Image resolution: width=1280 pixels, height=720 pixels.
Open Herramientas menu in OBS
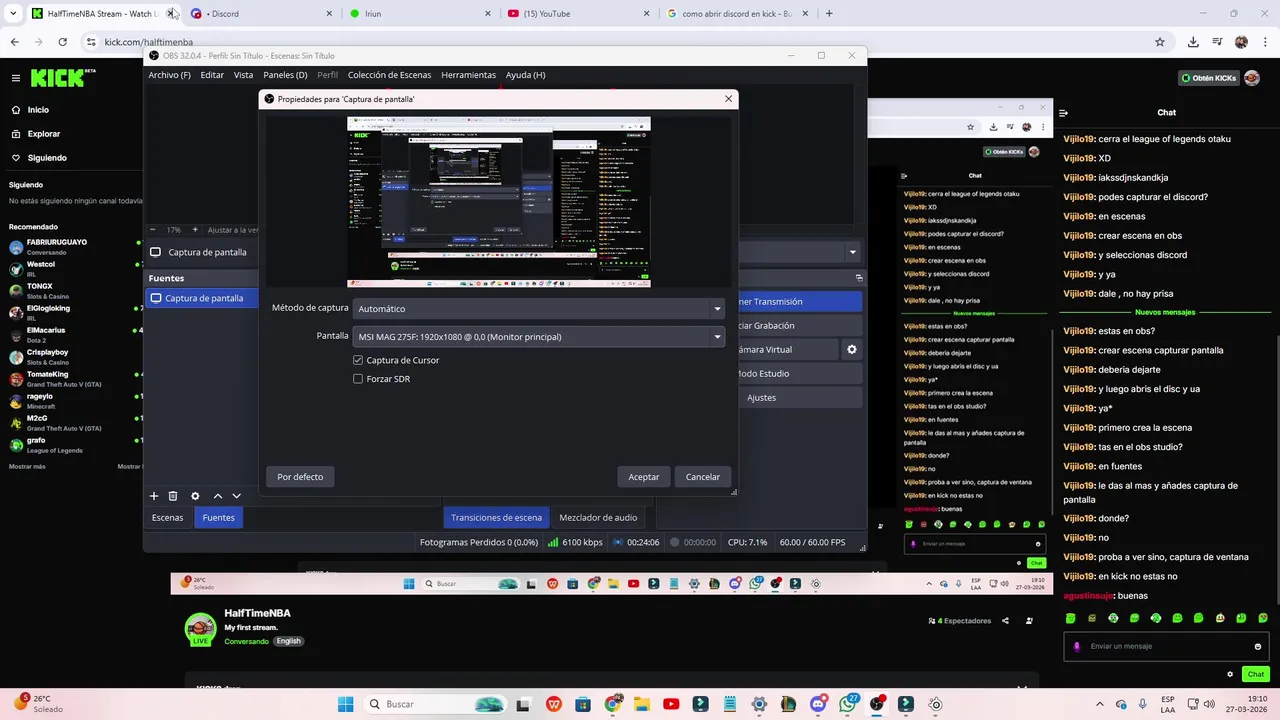468,75
